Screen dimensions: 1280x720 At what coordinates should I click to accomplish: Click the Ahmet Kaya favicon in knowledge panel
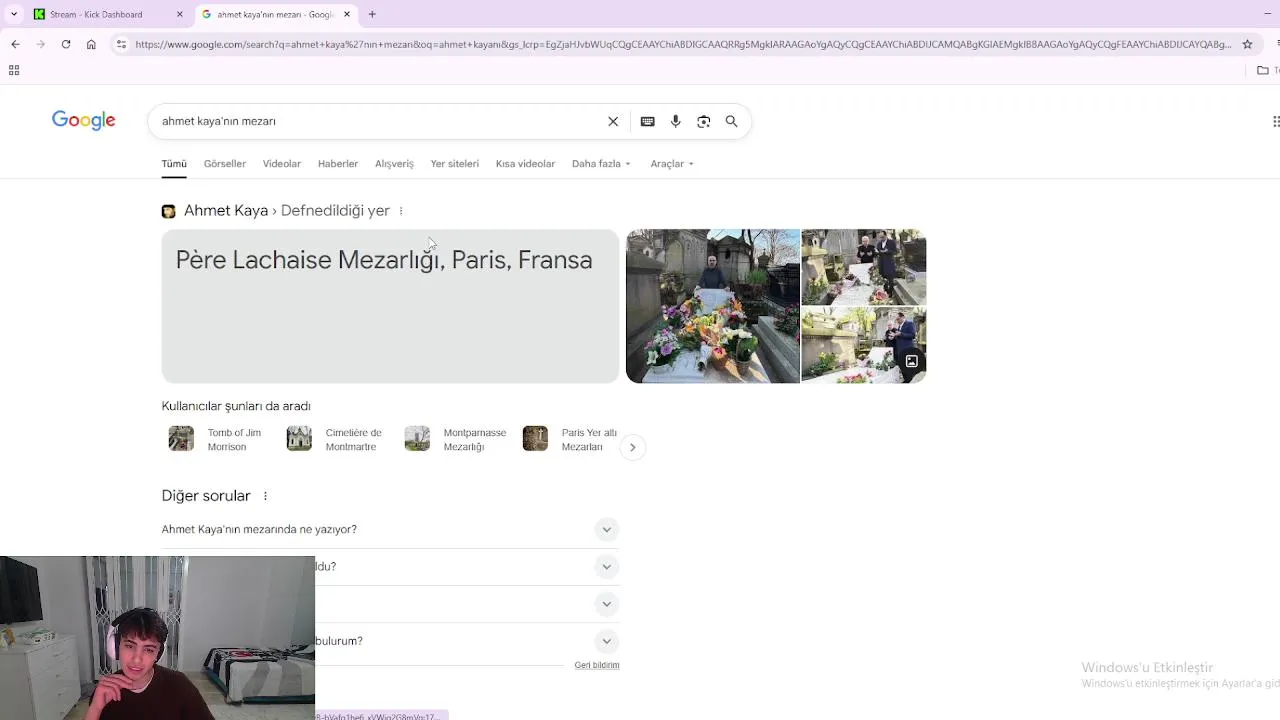point(168,211)
